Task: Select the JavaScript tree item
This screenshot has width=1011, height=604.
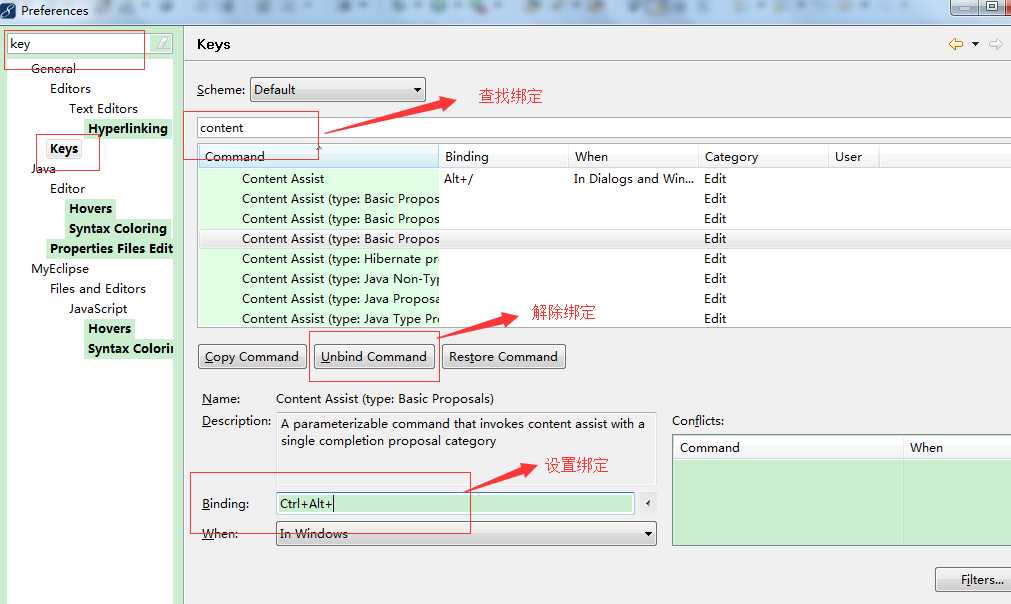Action: coord(98,308)
